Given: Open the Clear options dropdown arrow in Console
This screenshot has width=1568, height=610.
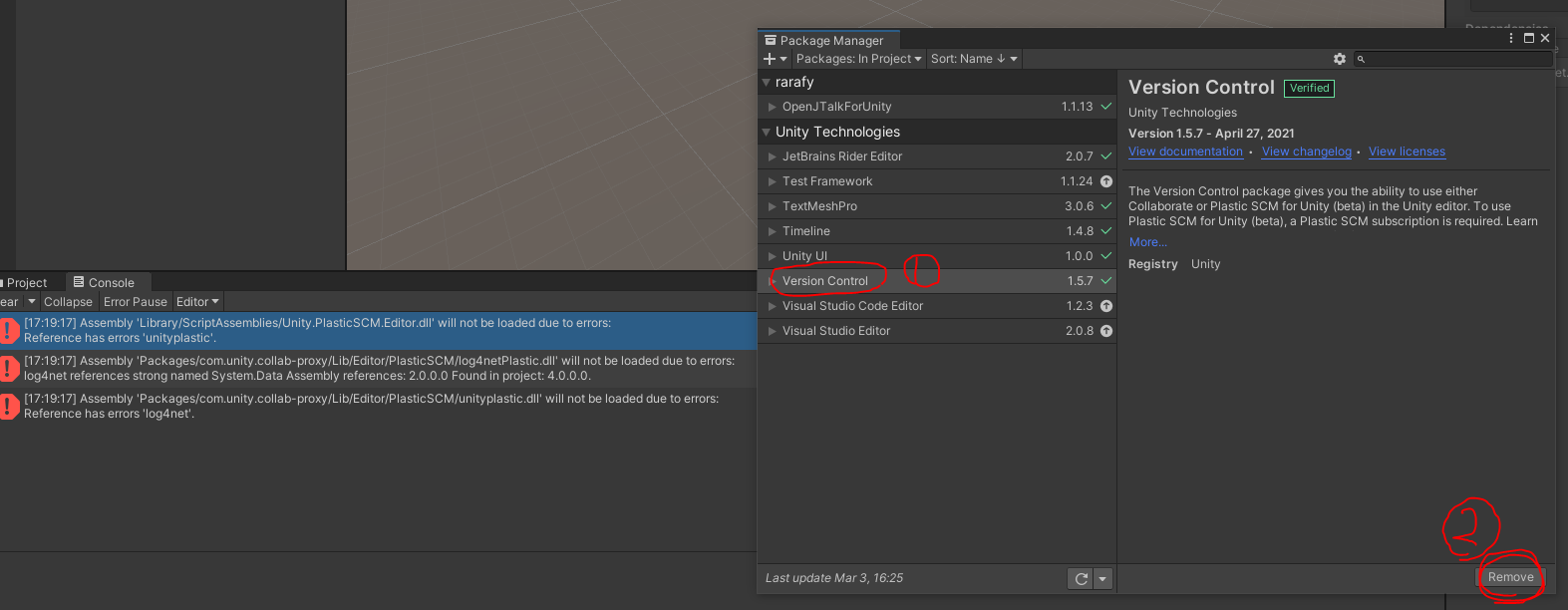Looking at the screenshot, I should tap(32, 301).
